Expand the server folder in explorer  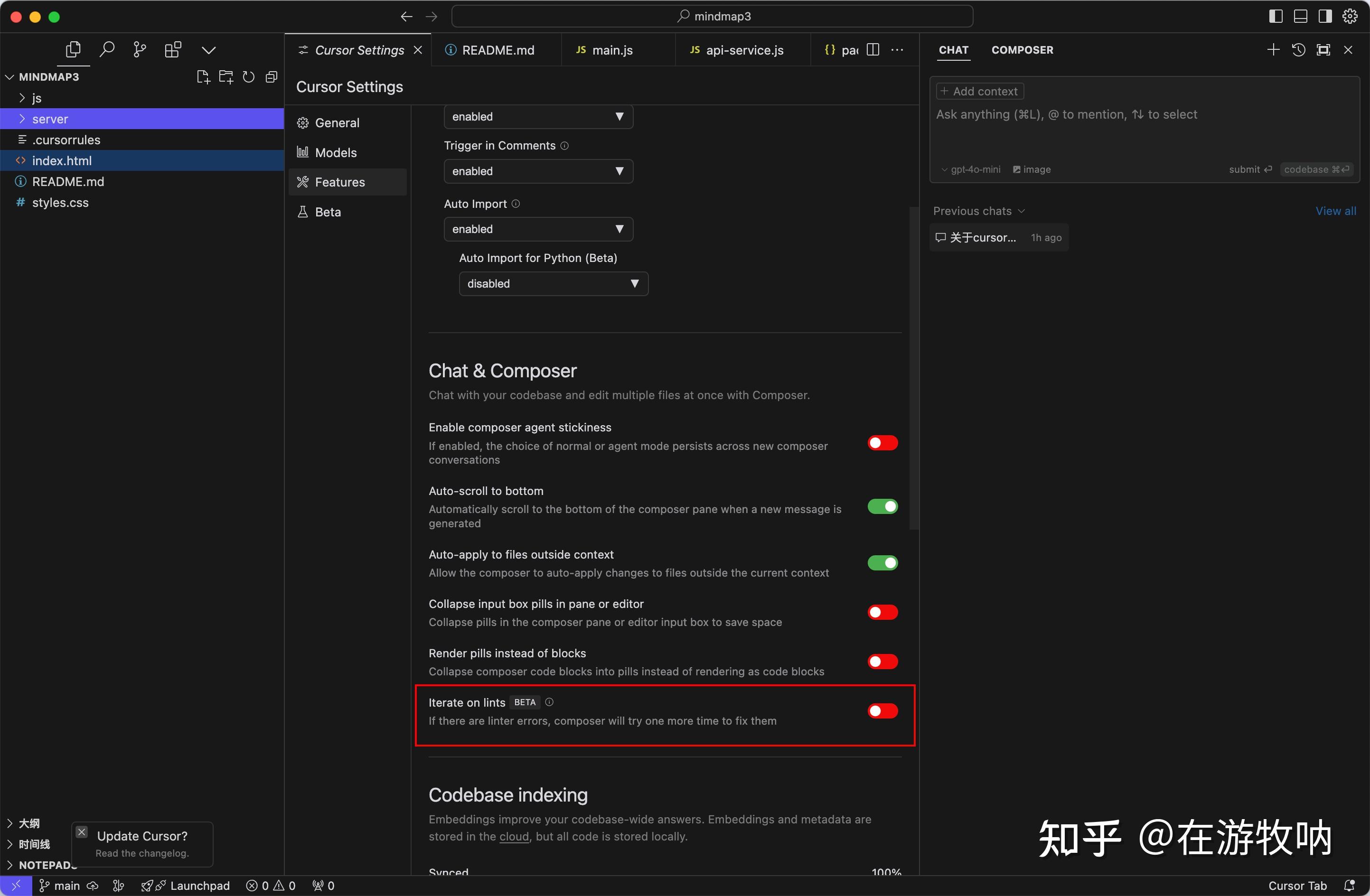pos(50,119)
